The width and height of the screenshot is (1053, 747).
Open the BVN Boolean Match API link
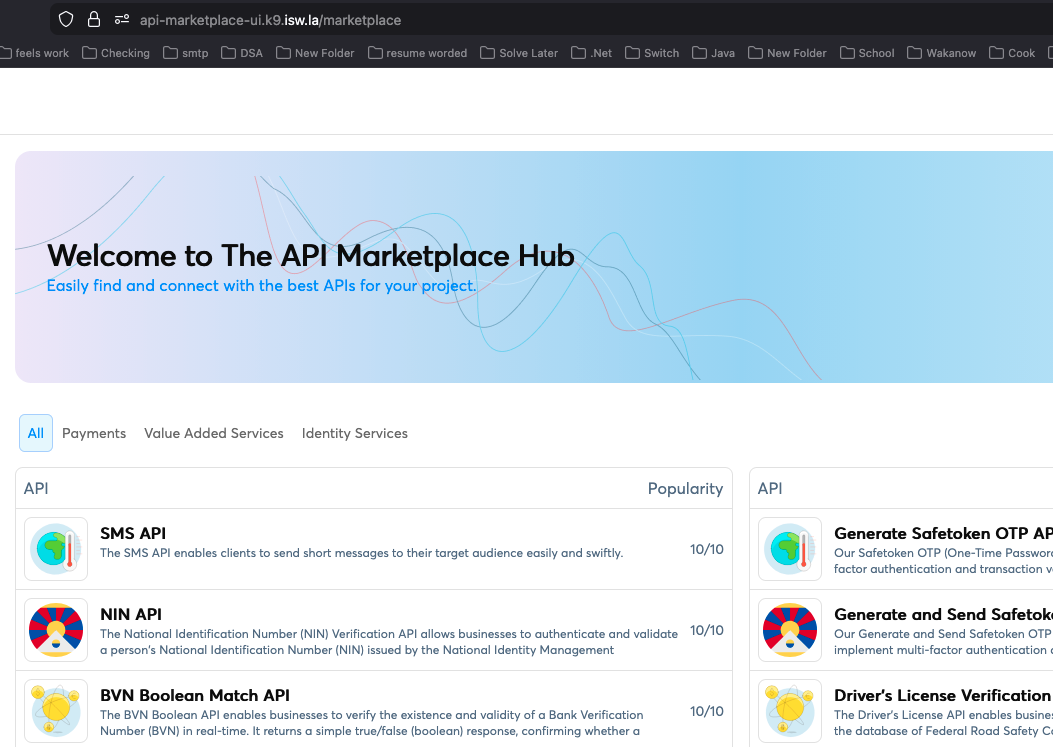[195, 695]
